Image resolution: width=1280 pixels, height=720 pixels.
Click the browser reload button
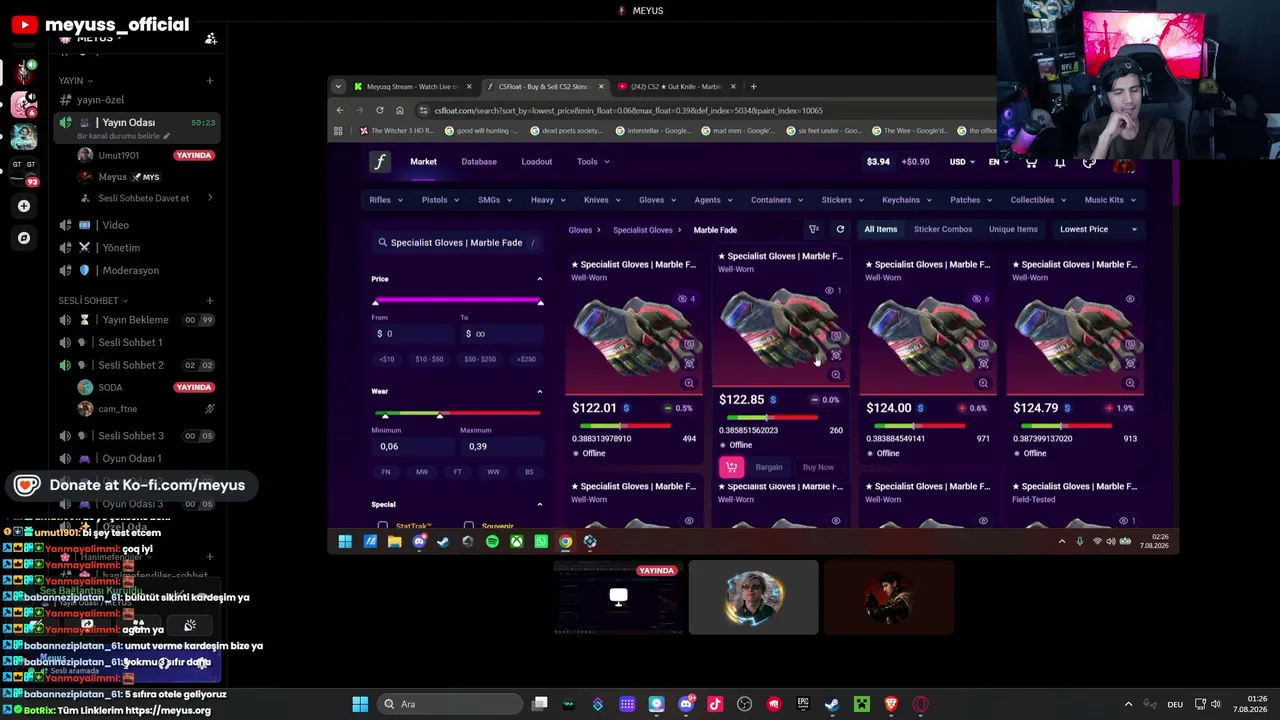coord(380,110)
